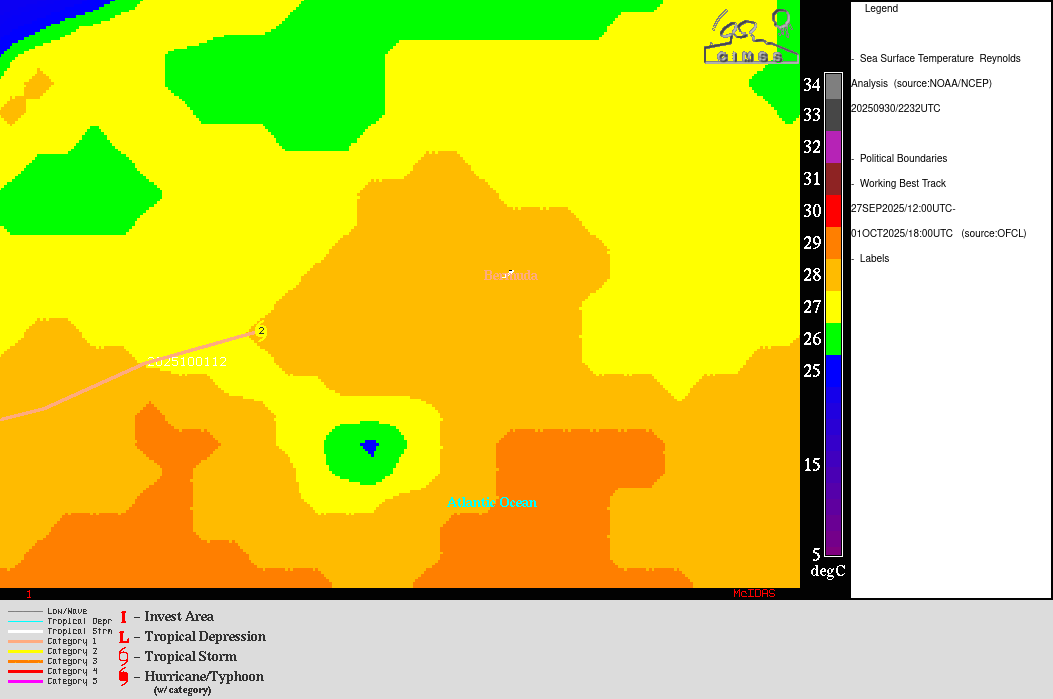Screen dimensions: 1053x699
Task: Select the Working Best Track legend entry
Action: [902, 184]
